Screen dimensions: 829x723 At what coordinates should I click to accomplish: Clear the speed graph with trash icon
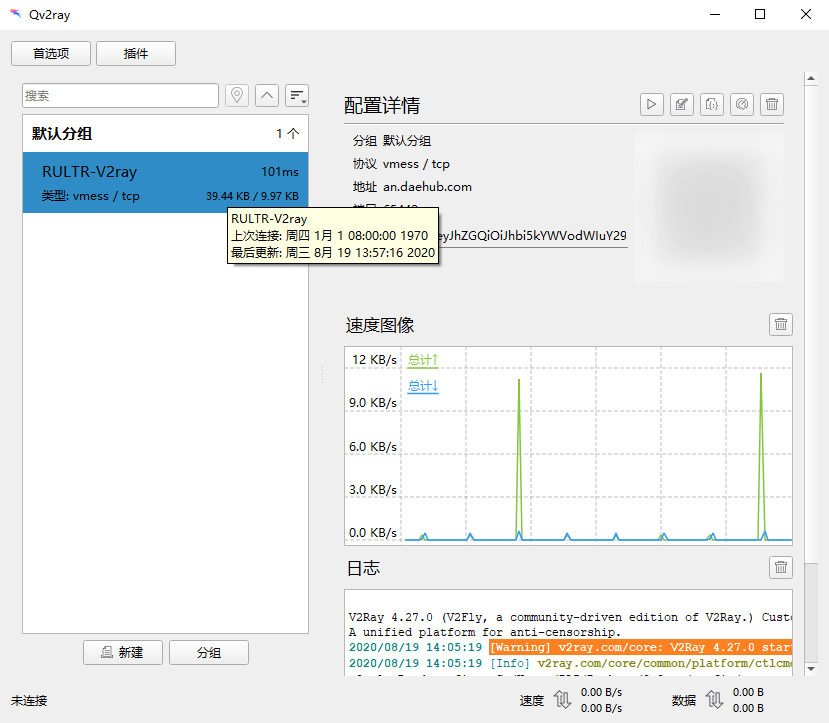(781, 324)
